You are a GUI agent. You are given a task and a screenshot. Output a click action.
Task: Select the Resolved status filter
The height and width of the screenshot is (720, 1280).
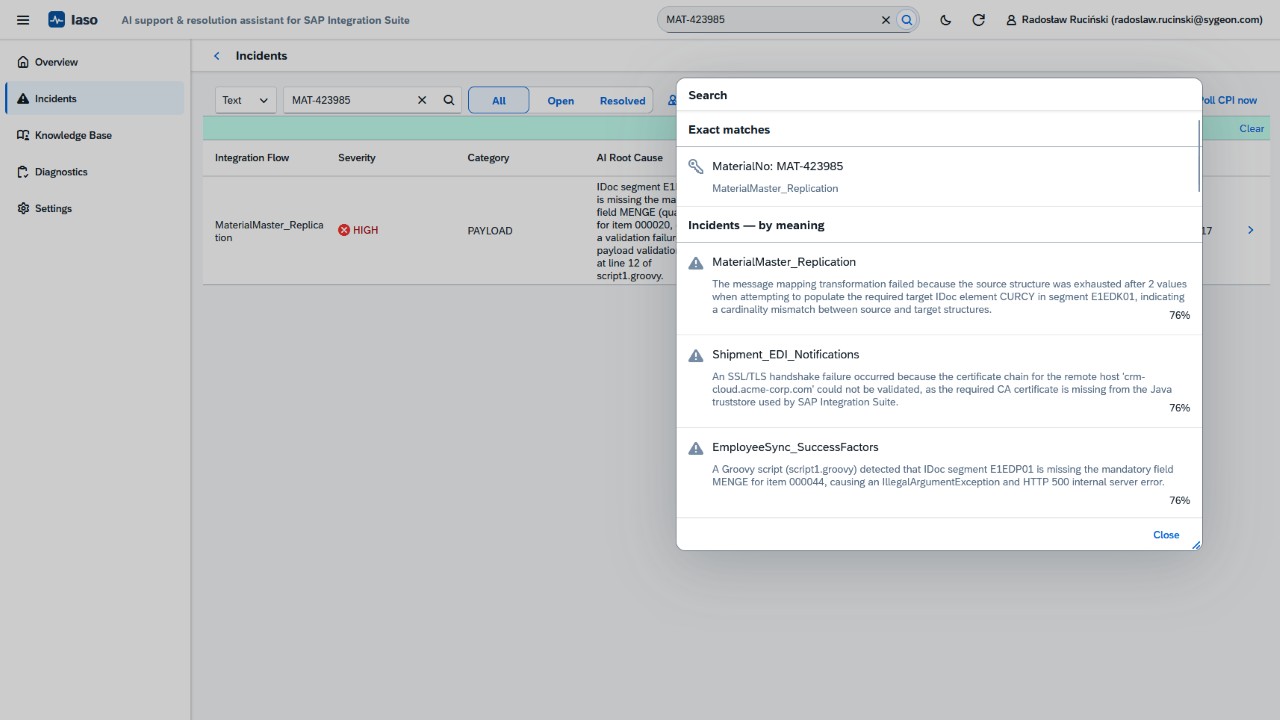click(x=623, y=100)
